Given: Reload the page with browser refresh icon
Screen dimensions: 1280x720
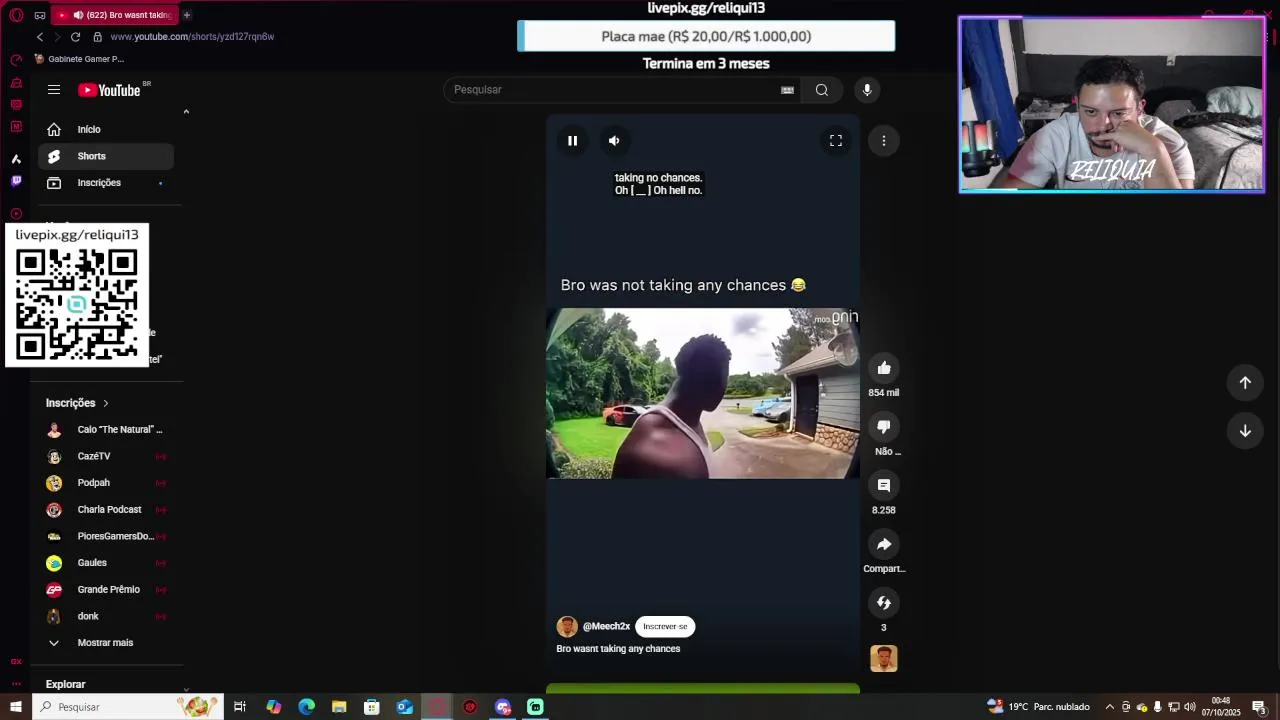Looking at the screenshot, I should [x=75, y=37].
